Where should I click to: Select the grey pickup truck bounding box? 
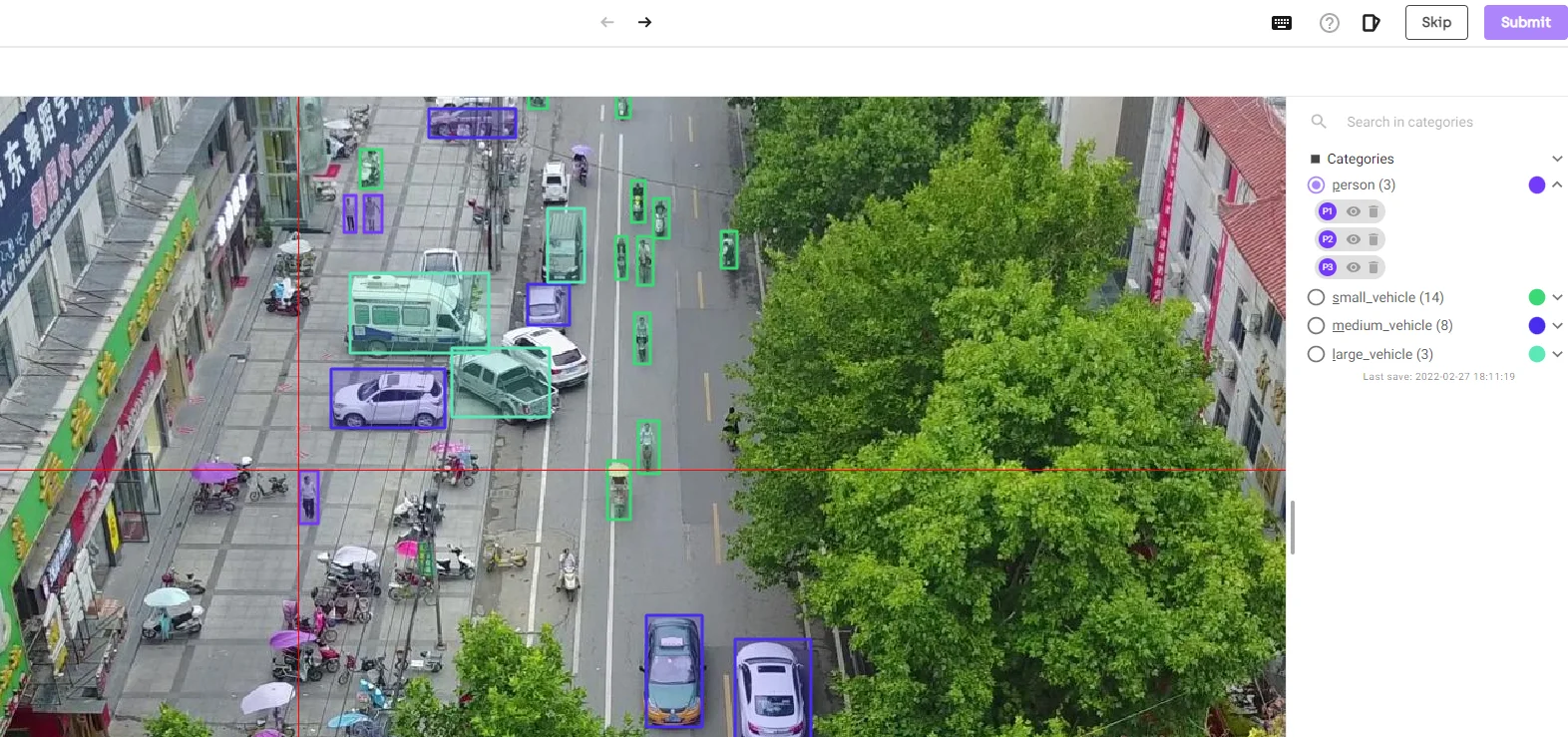click(x=500, y=382)
